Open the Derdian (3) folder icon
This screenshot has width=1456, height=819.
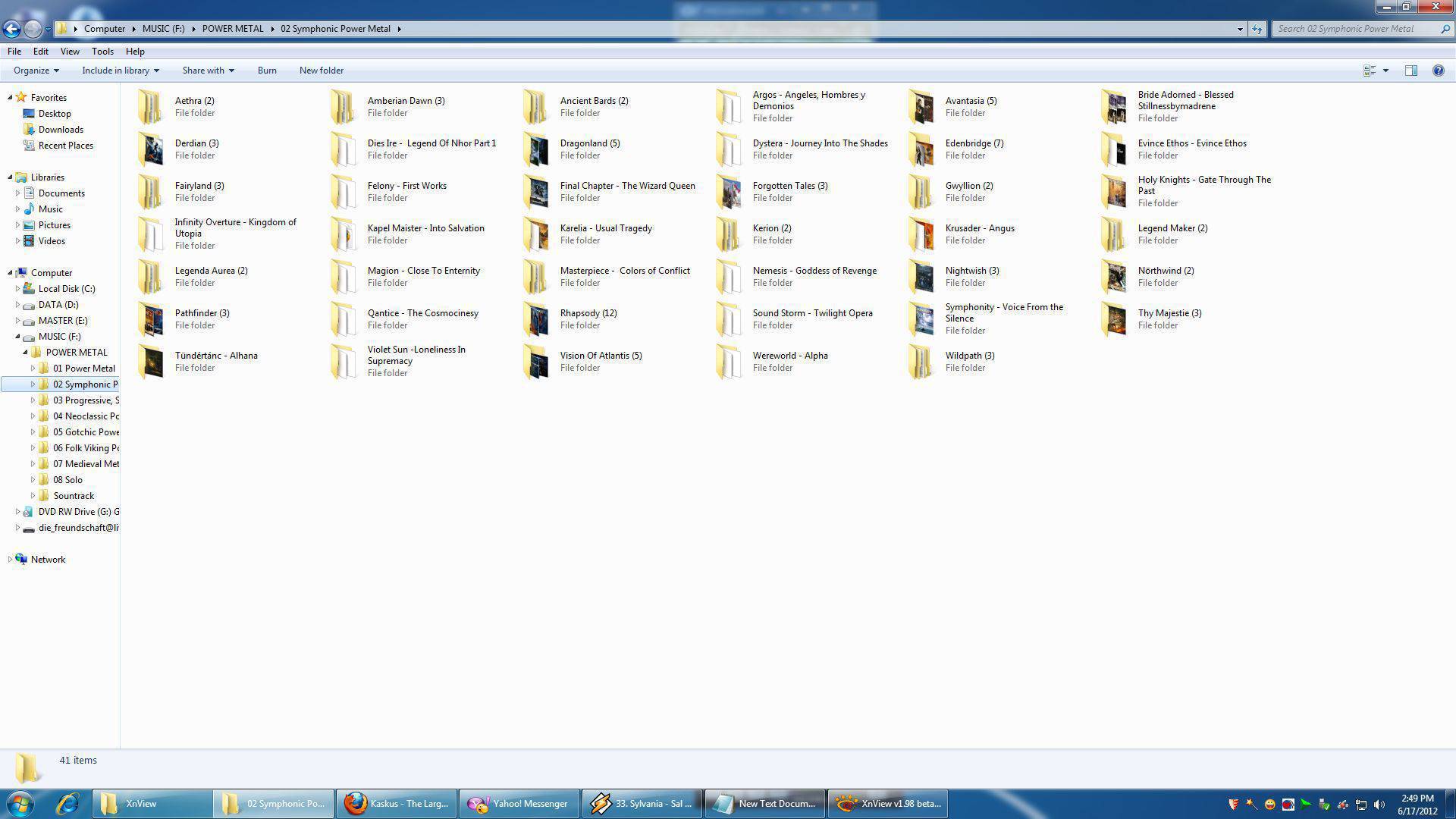click(151, 149)
